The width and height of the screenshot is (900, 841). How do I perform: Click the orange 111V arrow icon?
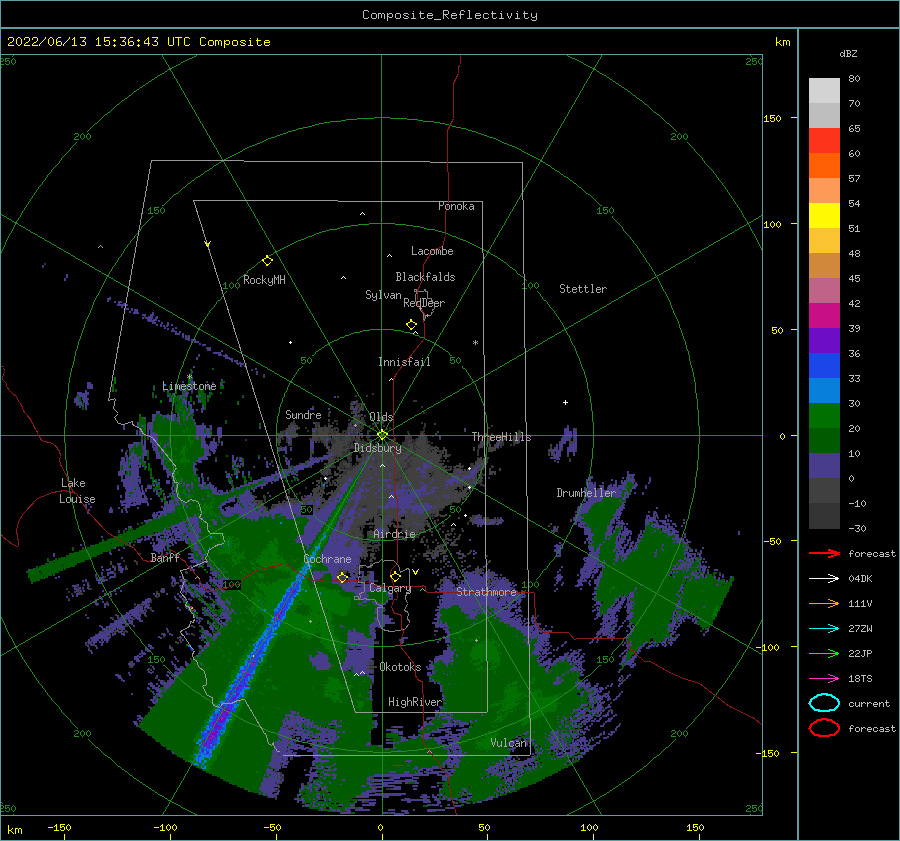[824, 603]
